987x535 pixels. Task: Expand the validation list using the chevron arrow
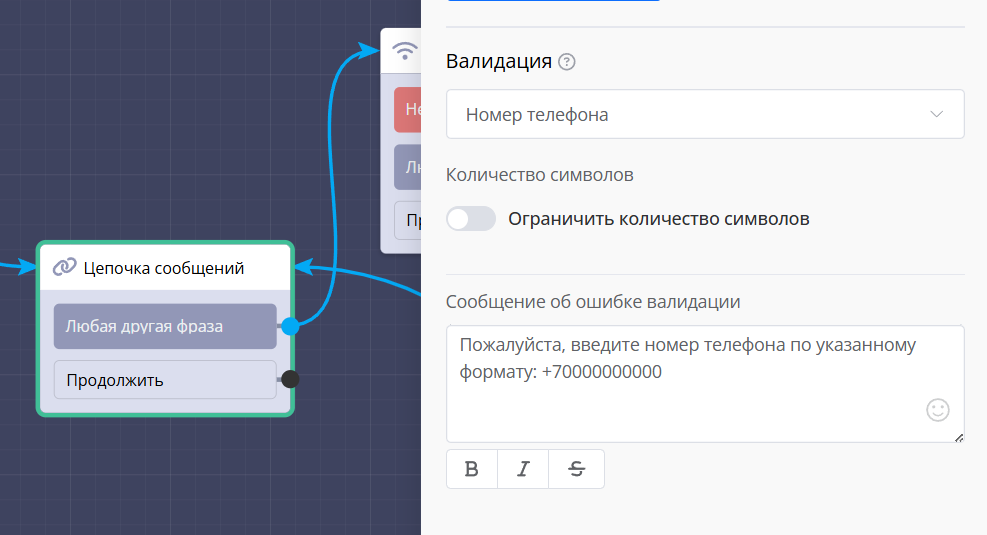tap(936, 115)
